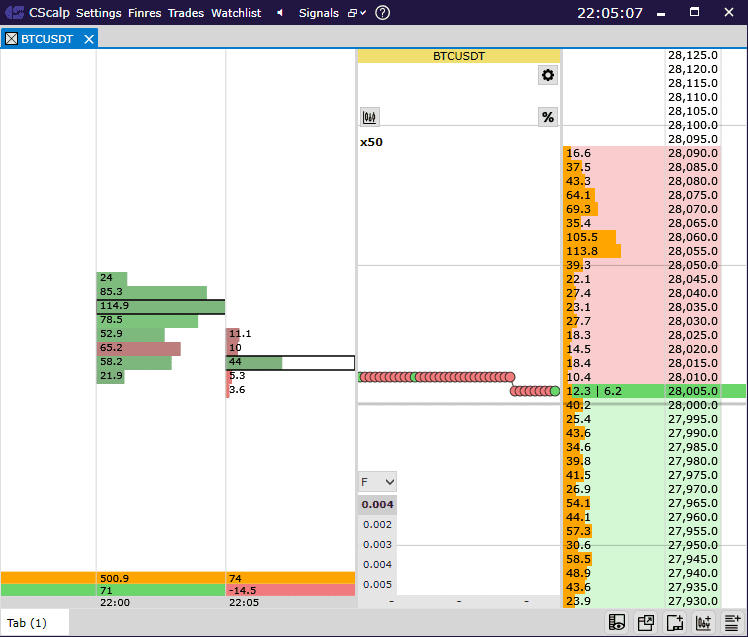Click the -14.5 delta cell
Screen dimensions: 748x637
(291, 590)
